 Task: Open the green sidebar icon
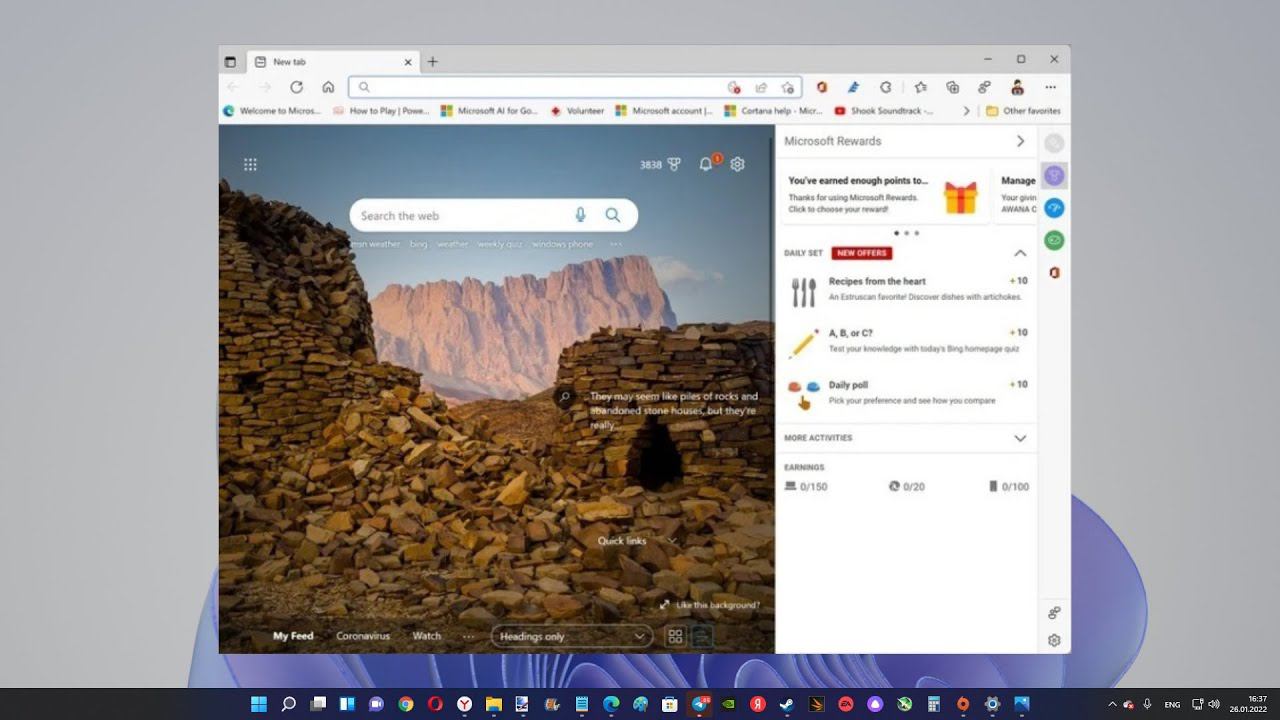point(1054,240)
